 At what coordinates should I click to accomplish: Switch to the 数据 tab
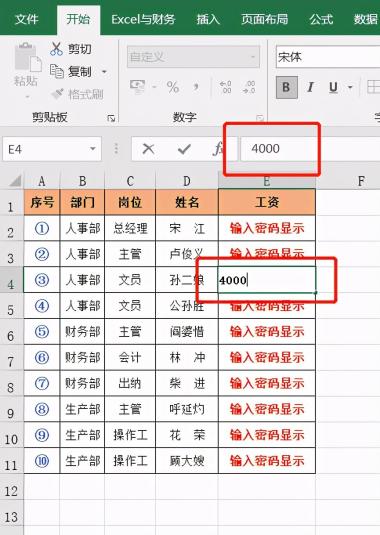click(x=365, y=19)
